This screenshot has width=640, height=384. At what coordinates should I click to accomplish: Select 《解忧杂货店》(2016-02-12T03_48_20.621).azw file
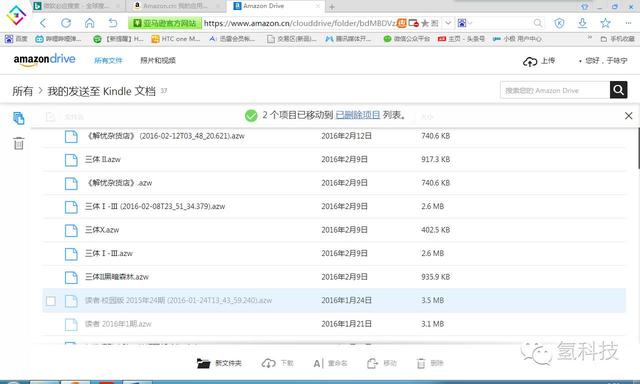pos(165,136)
